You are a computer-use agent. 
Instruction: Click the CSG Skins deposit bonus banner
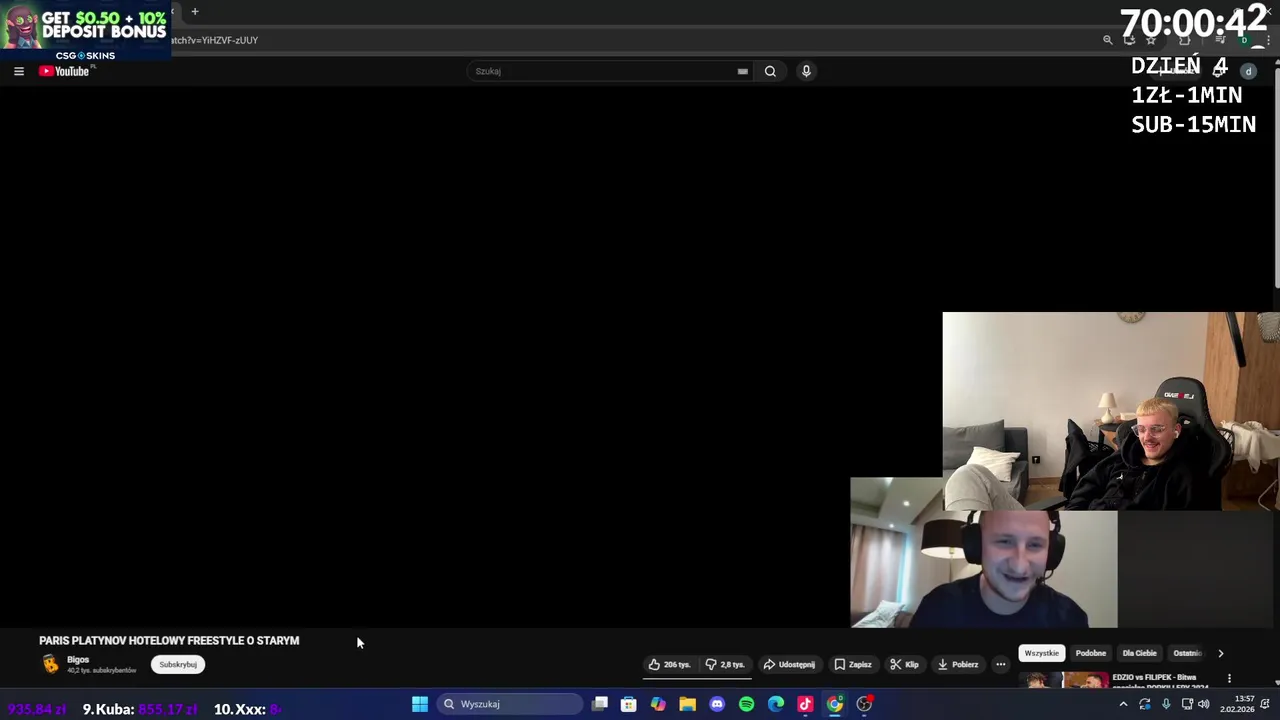pyautogui.click(x=85, y=30)
